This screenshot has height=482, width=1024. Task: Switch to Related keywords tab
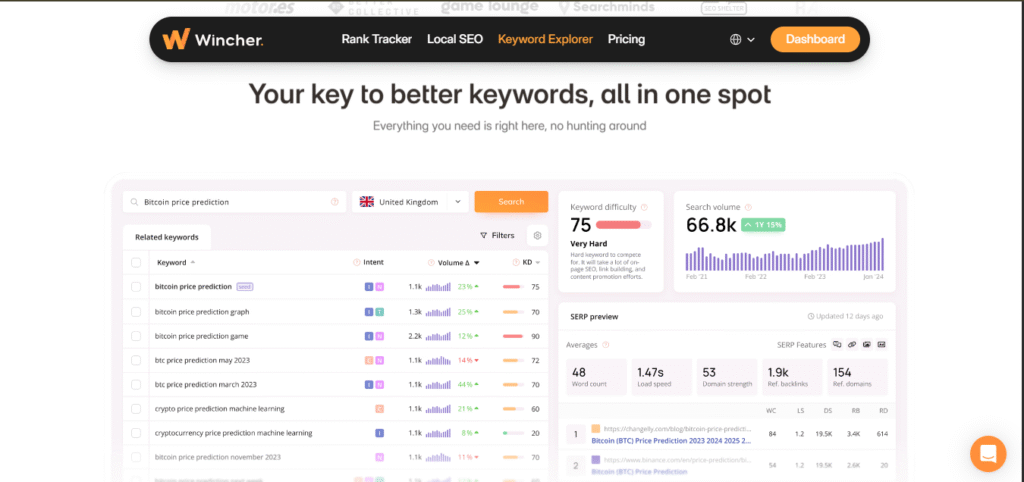tap(167, 237)
